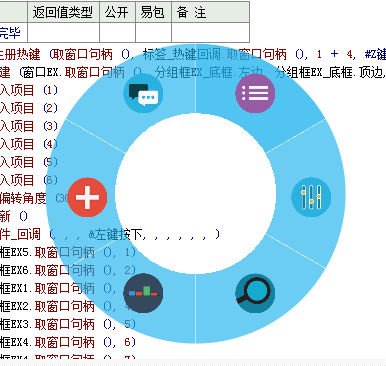Viewport: 386px width, 366px height.
Task: Click the chat bubbles icon in radial menu
Action: click(x=143, y=93)
